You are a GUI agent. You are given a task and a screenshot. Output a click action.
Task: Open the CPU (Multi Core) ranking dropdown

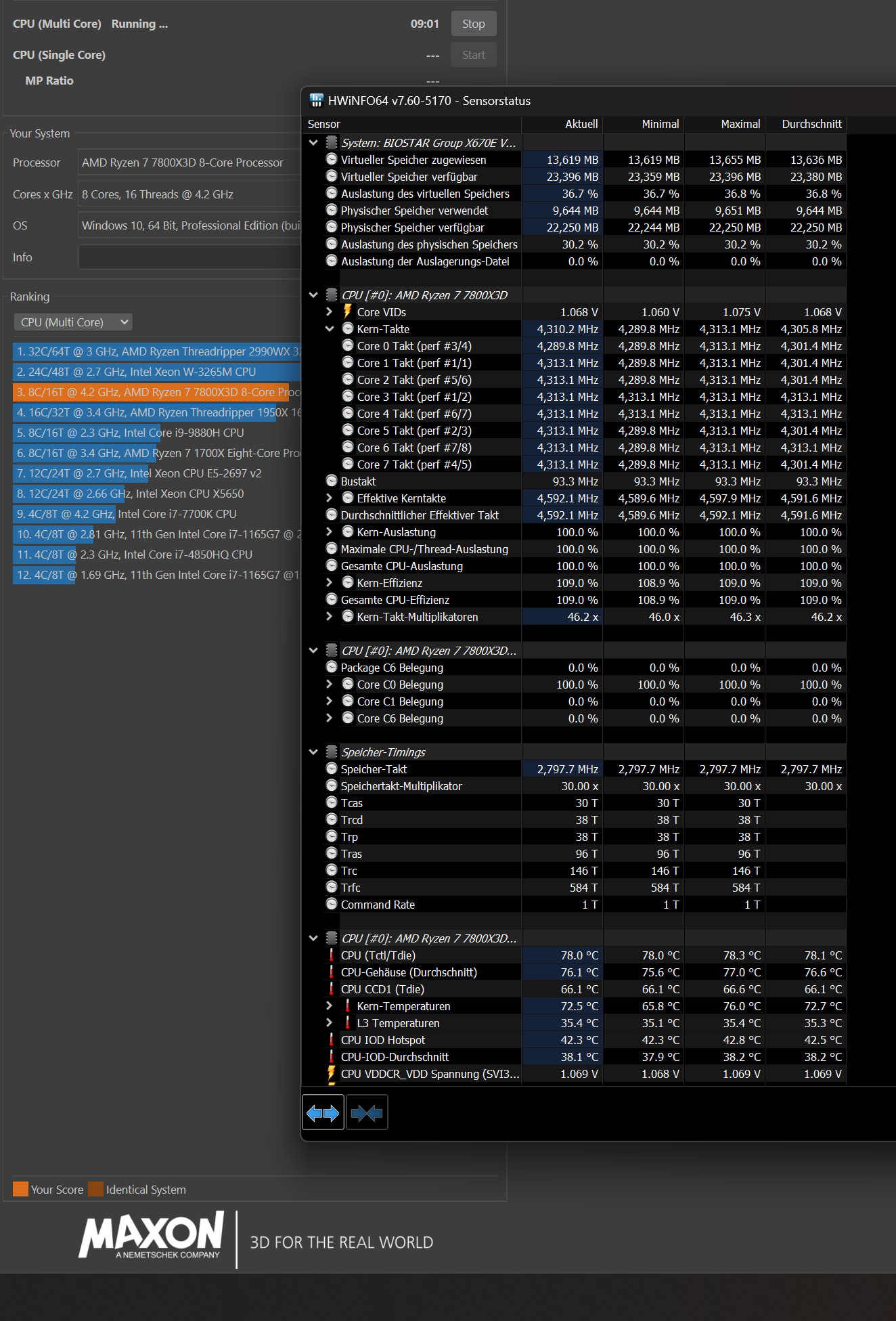click(73, 322)
